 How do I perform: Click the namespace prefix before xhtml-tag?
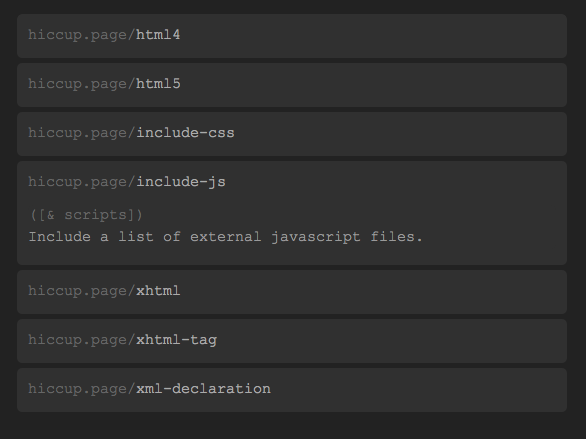click(81, 340)
